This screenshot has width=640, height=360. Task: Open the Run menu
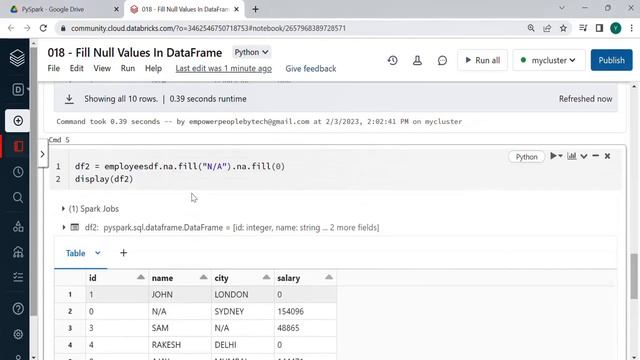[128, 69]
